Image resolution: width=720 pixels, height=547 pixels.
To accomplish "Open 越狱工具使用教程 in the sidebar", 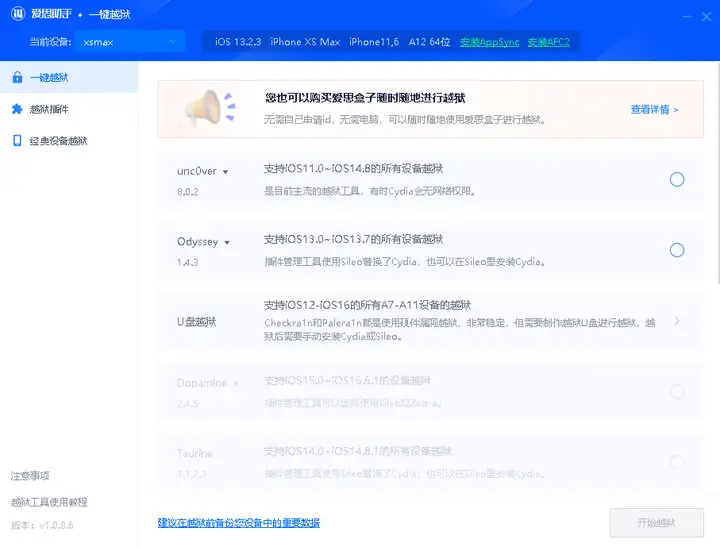I will pyautogui.click(x=49, y=502).
